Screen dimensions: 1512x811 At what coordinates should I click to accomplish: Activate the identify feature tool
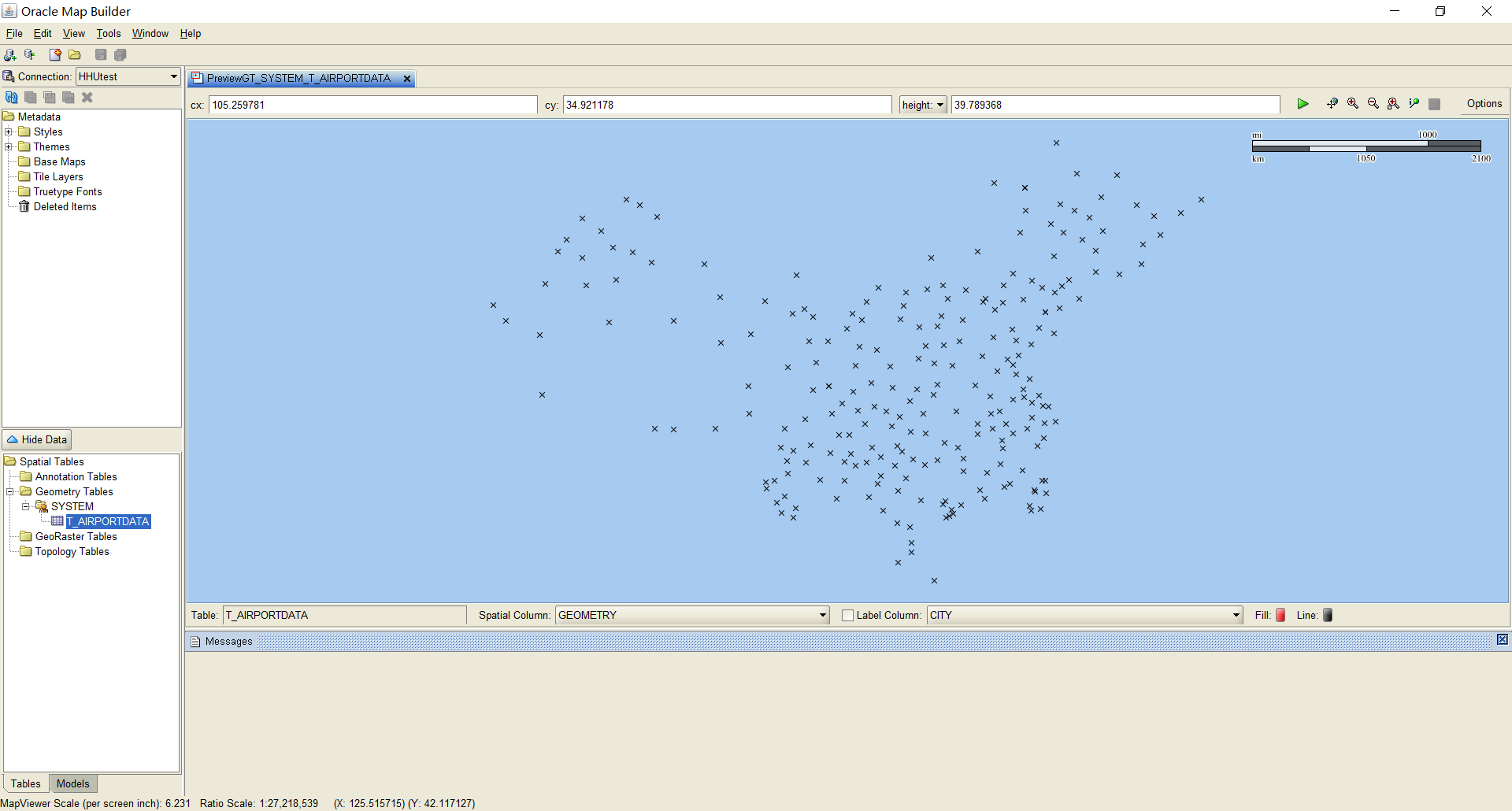1414,103
